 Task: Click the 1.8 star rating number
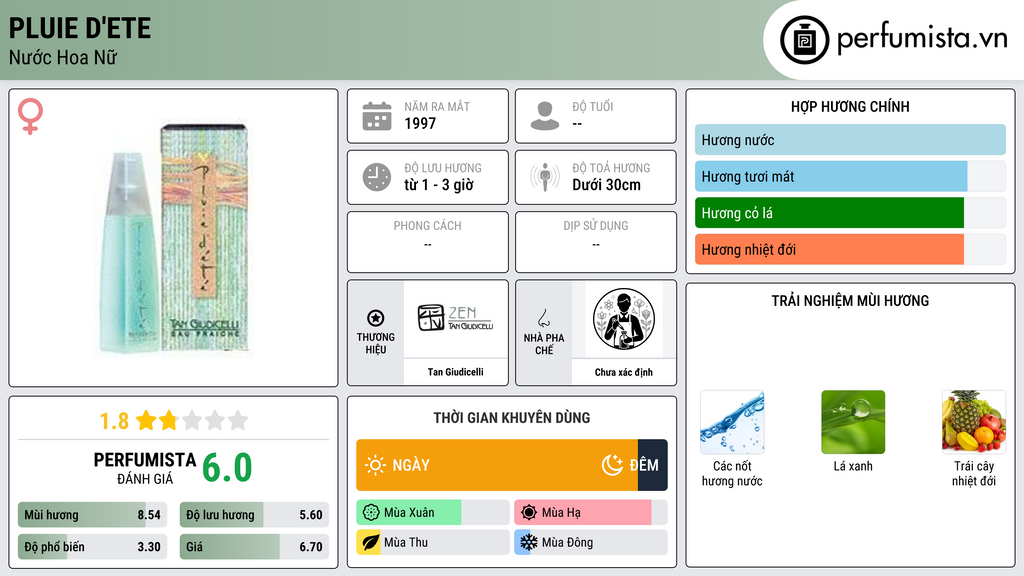click(x=114, y=421)
